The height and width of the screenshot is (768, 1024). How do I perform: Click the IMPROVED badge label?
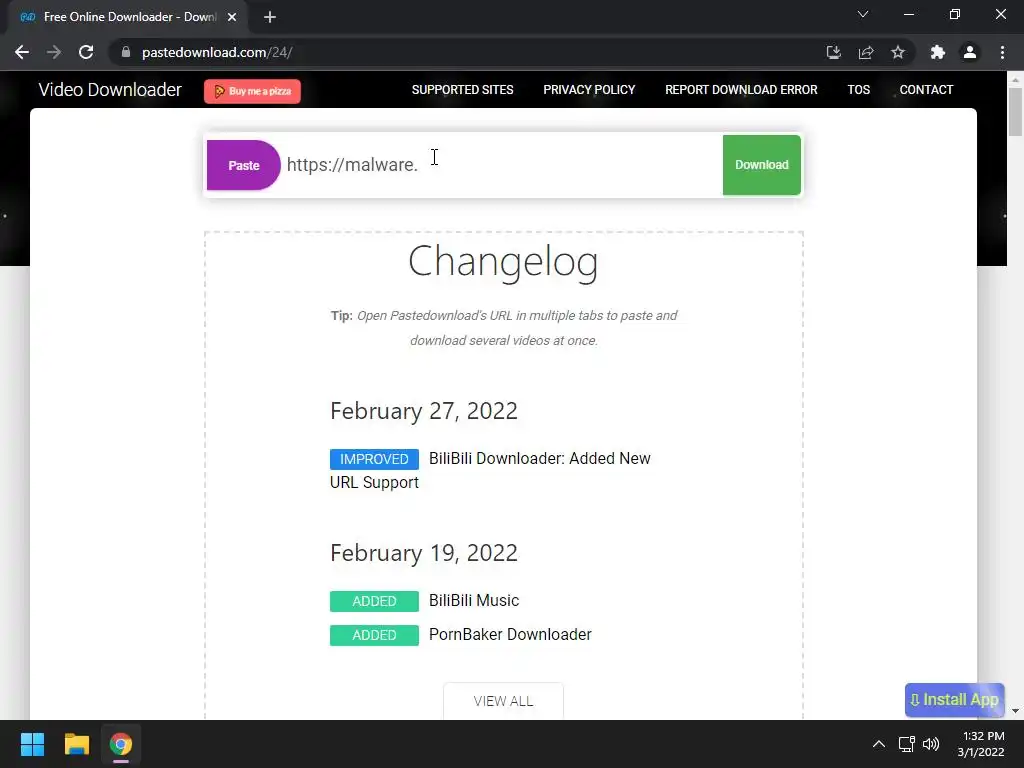[374, 459]
